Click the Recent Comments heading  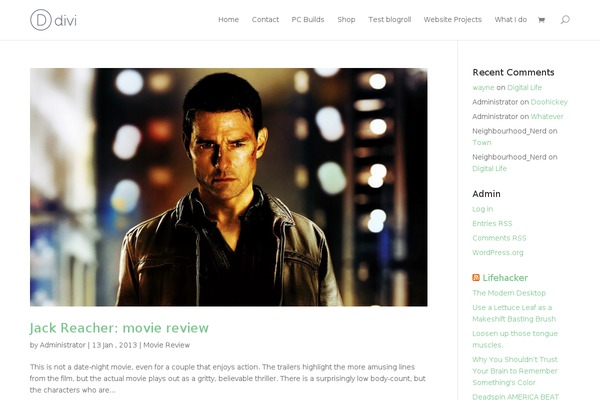(513, 72)
